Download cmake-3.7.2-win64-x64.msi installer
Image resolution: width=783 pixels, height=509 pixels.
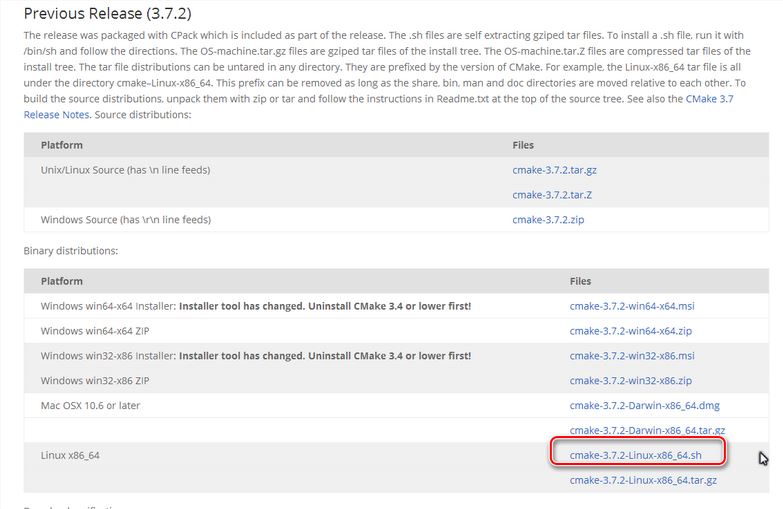point(632,306)
